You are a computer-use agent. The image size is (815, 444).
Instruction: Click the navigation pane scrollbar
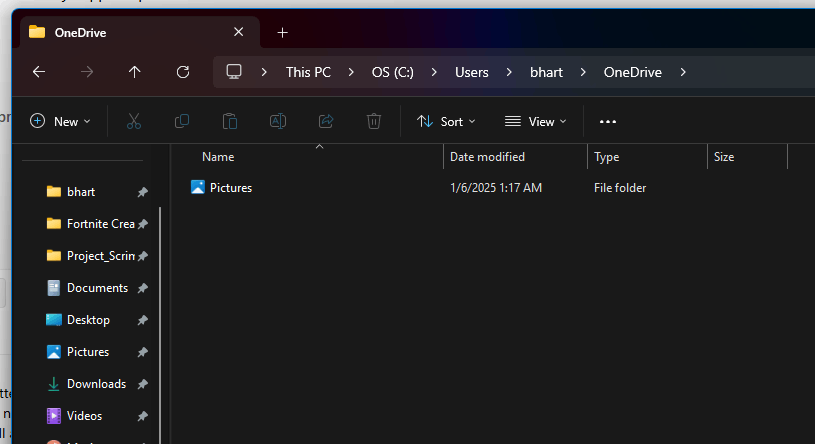tap(160, 325)
